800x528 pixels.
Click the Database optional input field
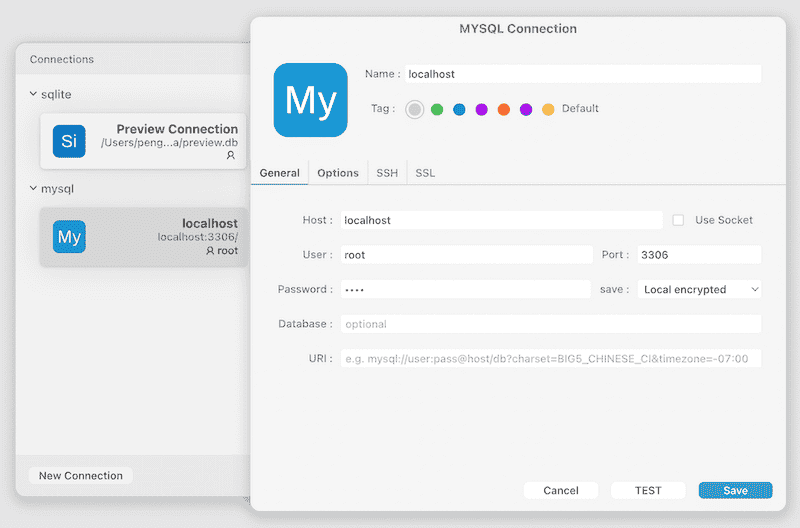pyautogui.click(x=551, y=324)
